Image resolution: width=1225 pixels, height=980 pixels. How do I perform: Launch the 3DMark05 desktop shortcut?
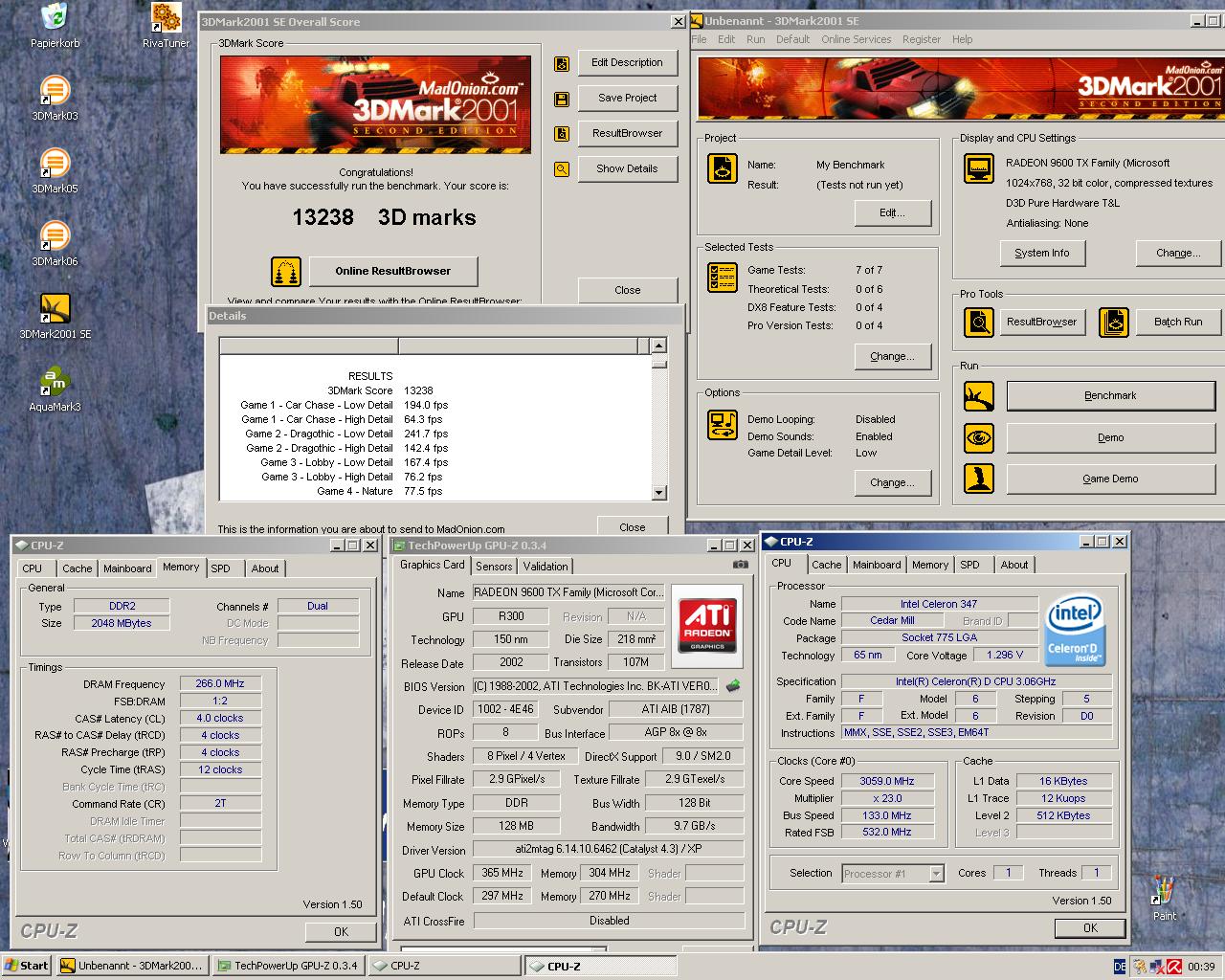pyautogui.click(x=55, y=171)
